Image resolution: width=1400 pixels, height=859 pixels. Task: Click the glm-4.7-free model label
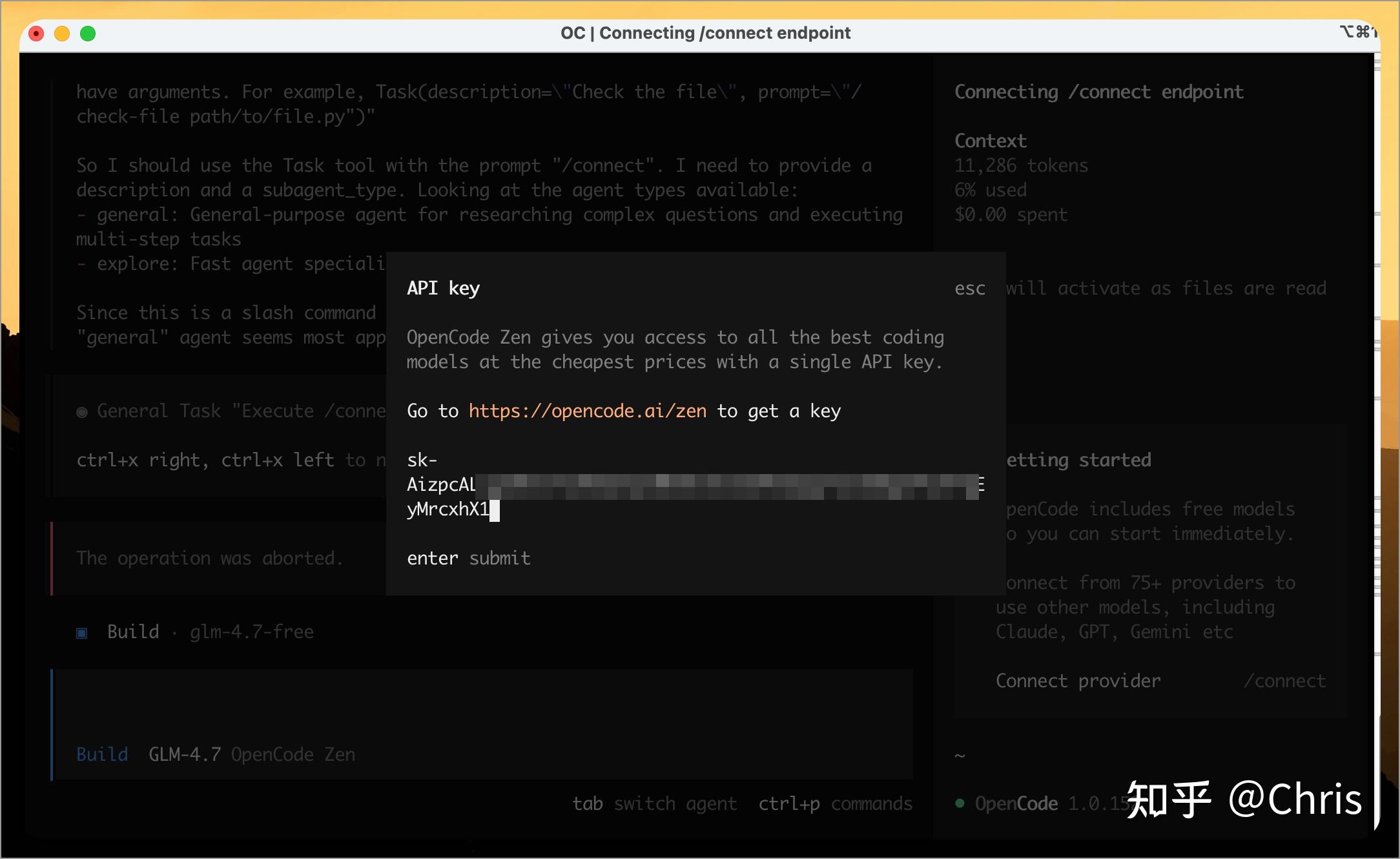click(x=252, y=632)
